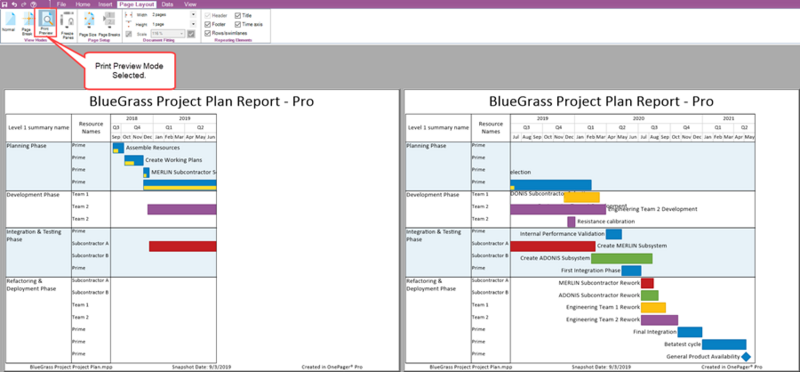Click the Save icon in quick access toolbar
The height and width of the screenshot is (372, 800).
[x=4, y=4]
